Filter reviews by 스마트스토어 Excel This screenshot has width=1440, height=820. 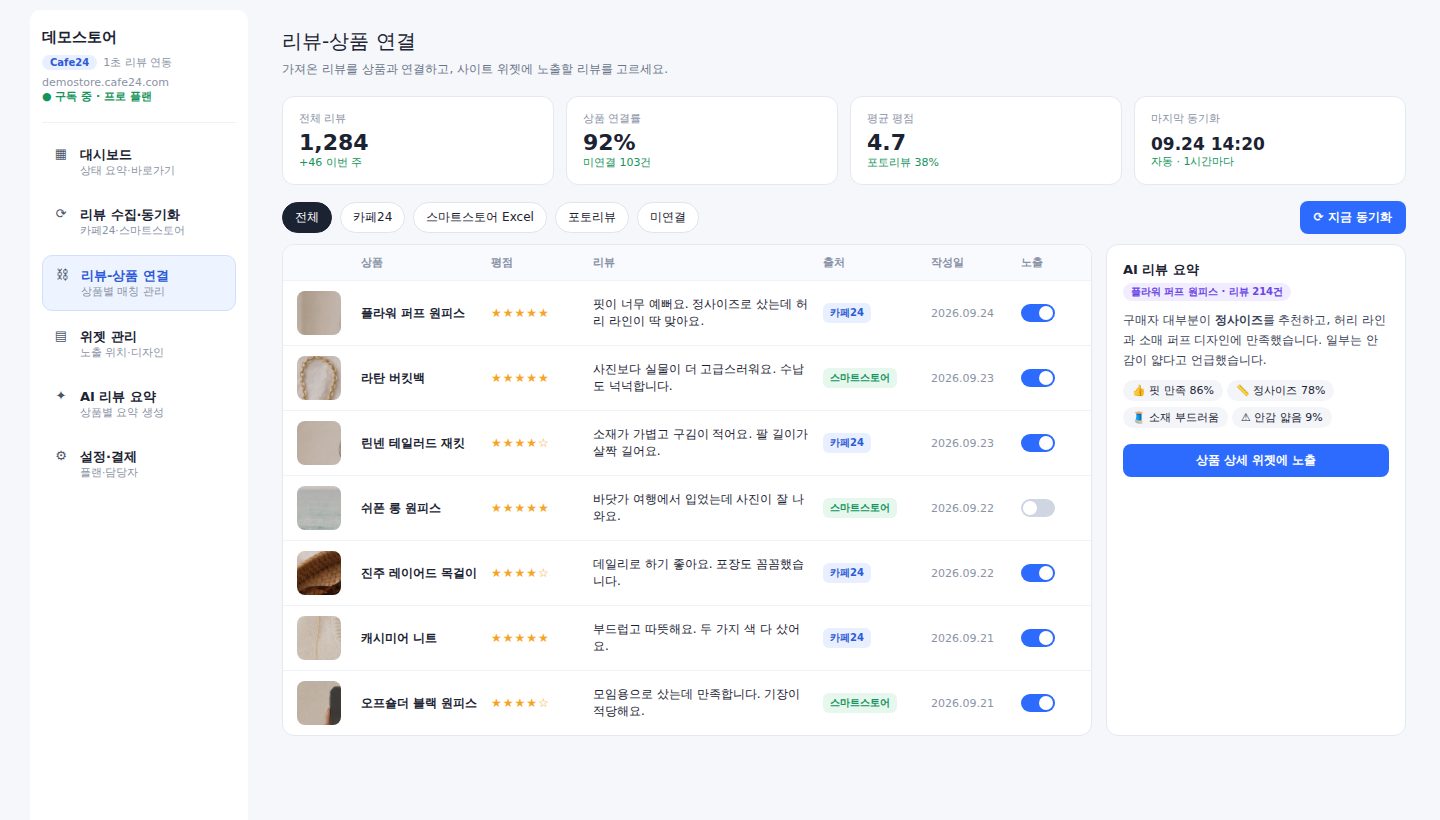click(x=480, y=217)
